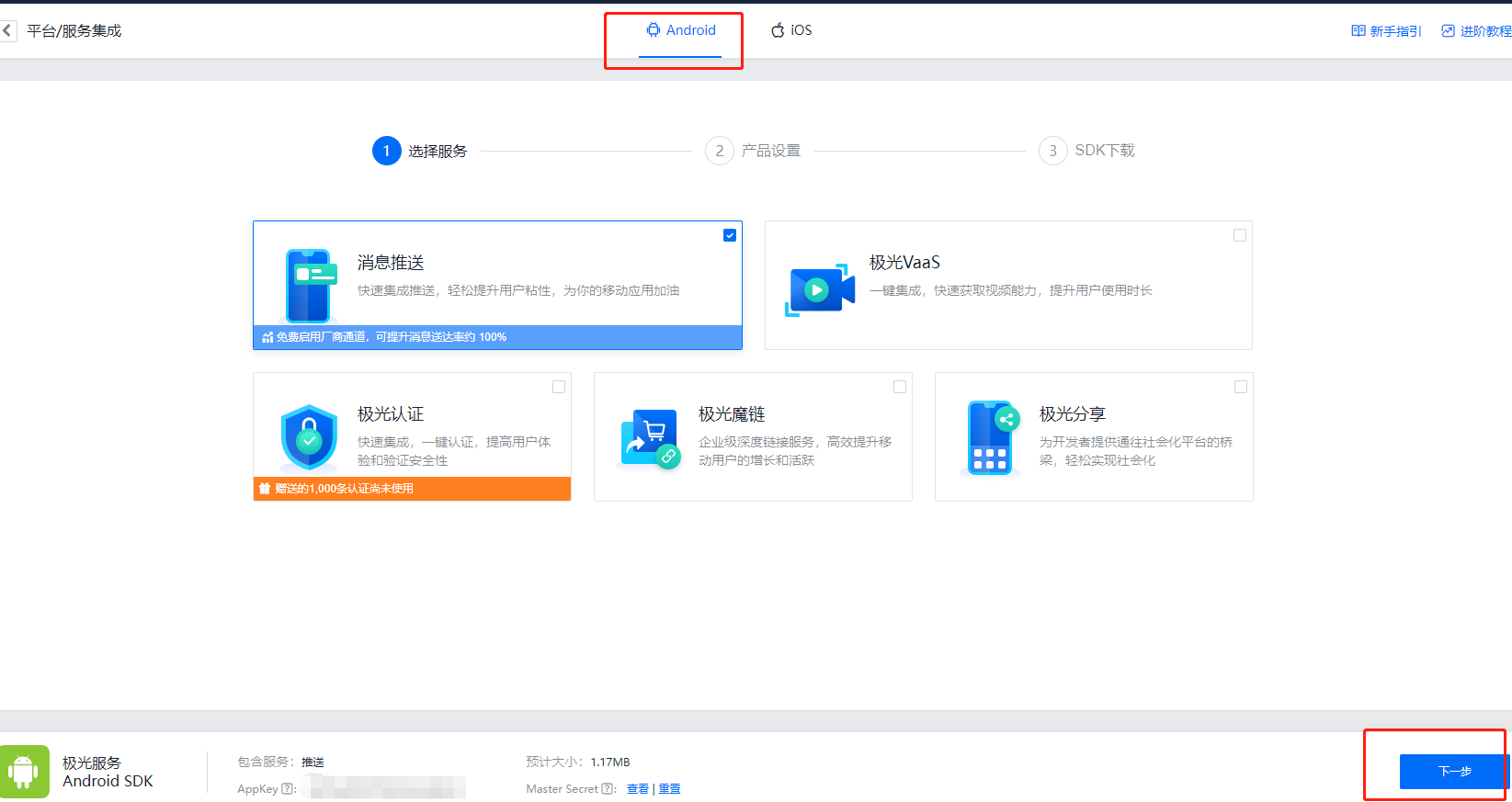Open the 进阶教程 tutorial link
The image size is (1512, 802).
1476,31
